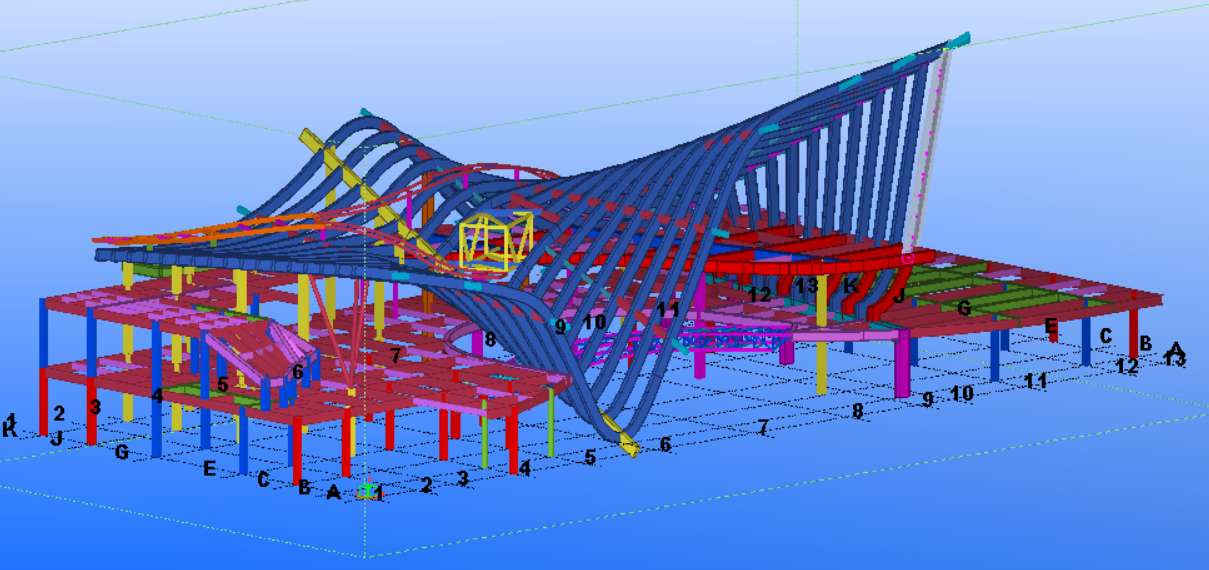Select grid label E on left ground grid
This screenshot has height=570, width=1209.
tap(209, 467)
